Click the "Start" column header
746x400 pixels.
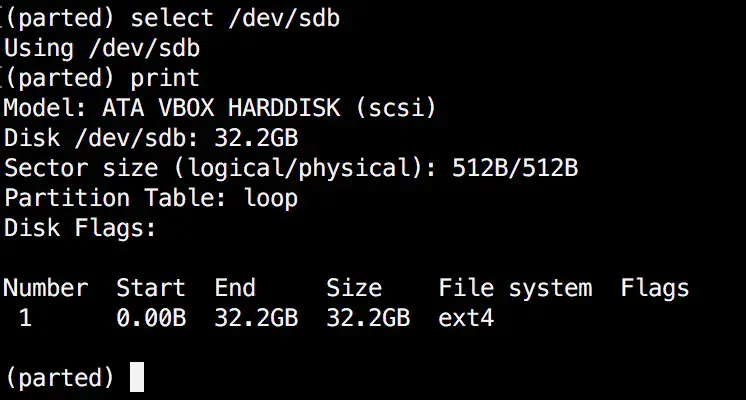tap(150, 288)
